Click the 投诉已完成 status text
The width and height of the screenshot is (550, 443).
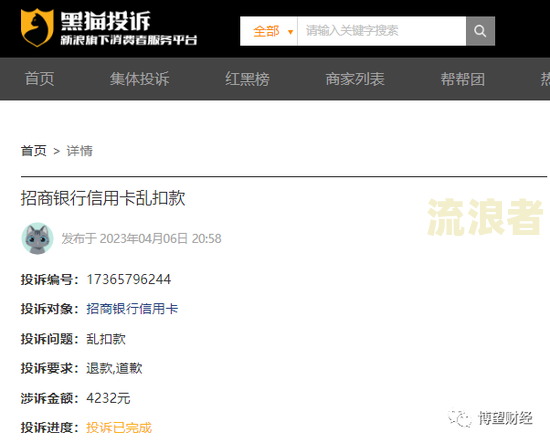coord(119,428)
